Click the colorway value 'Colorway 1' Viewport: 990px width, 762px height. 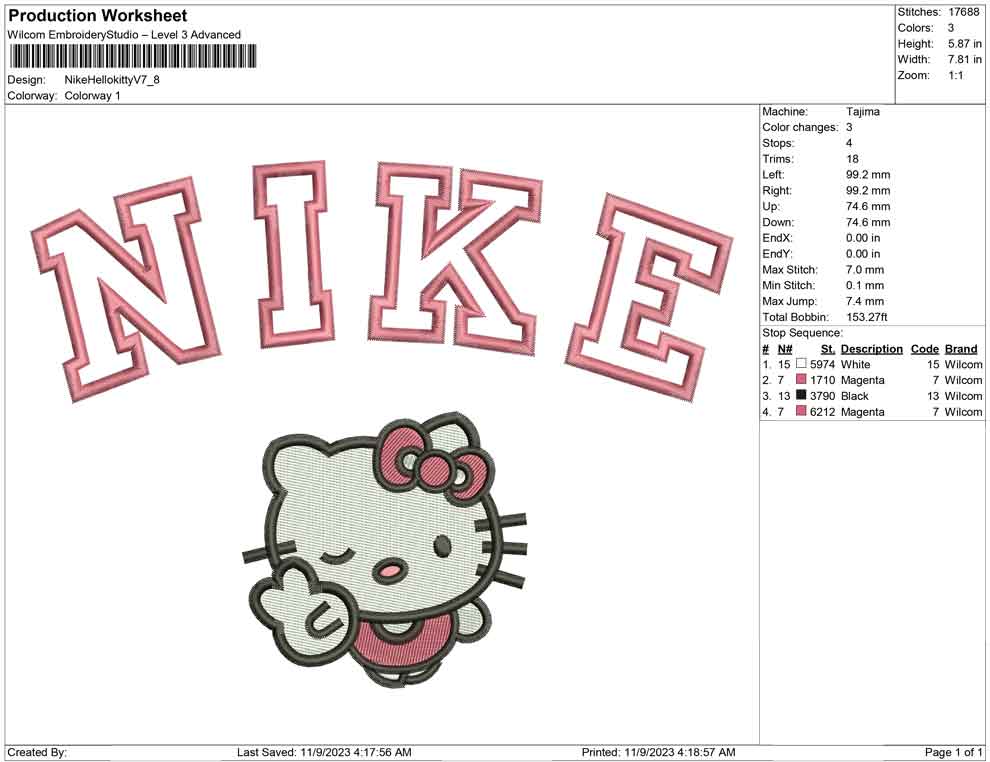tap(93, 95)
